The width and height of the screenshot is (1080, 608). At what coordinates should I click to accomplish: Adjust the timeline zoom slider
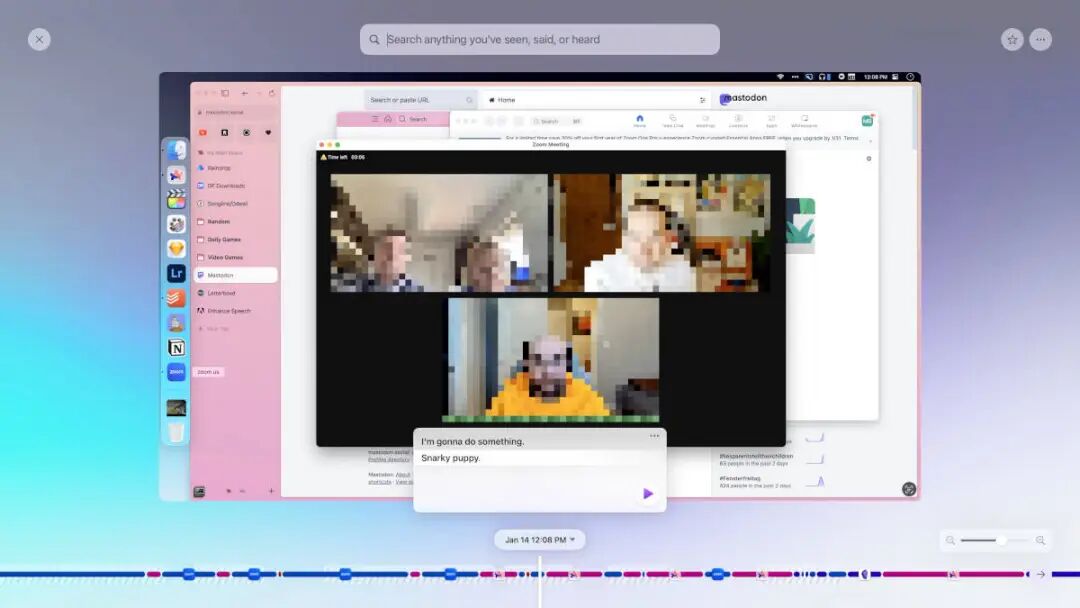pyautogui.click(x=1001, y=541)
